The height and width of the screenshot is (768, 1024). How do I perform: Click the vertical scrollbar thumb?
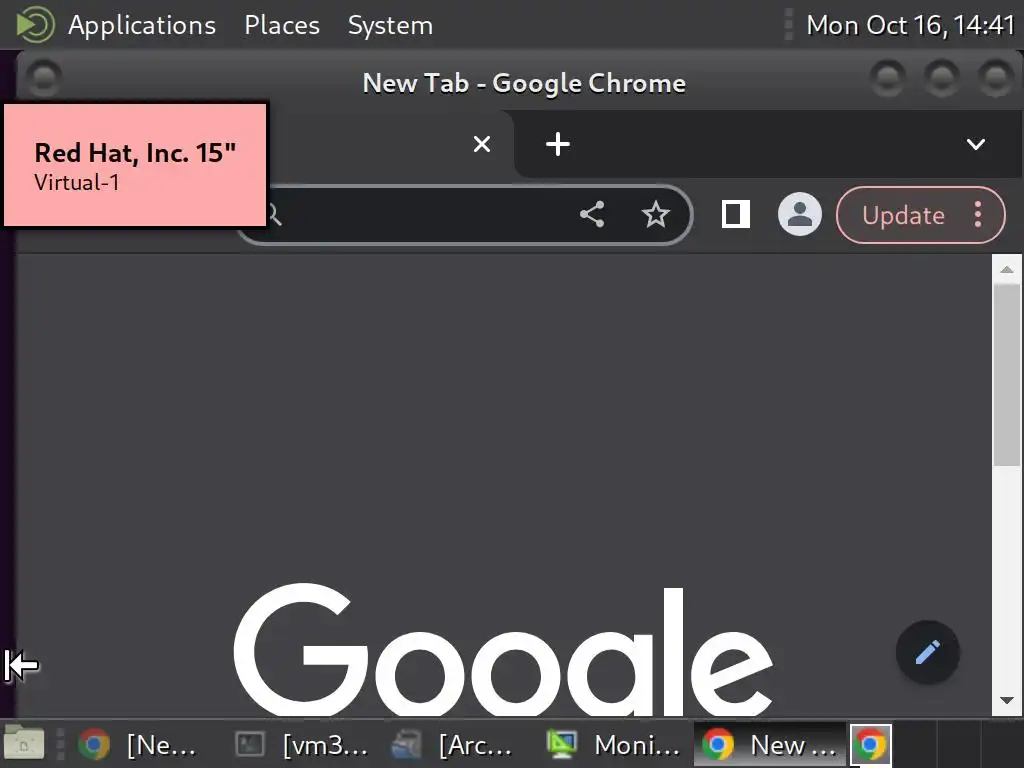(x=1006, y=374)
